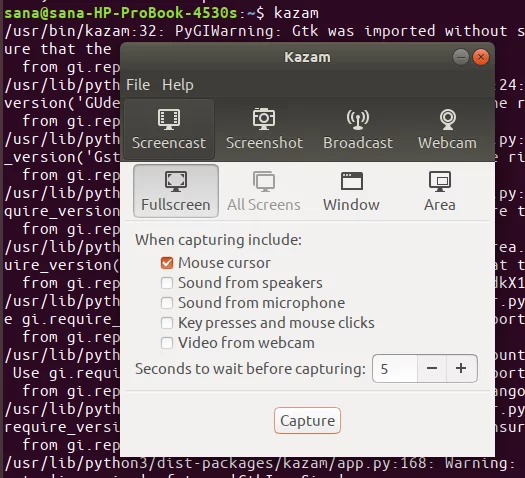Enable Video from webcam option

point(167,343)
